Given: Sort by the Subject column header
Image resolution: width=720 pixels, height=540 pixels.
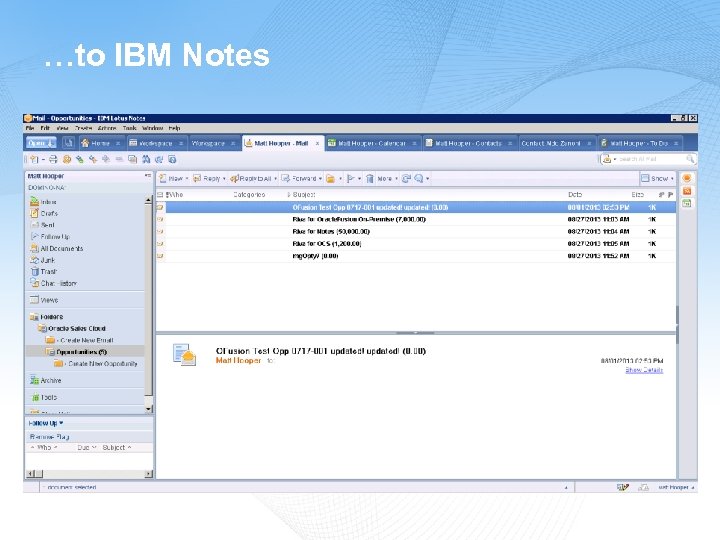Looking at the screenshot, I should [x=304, y=195].
